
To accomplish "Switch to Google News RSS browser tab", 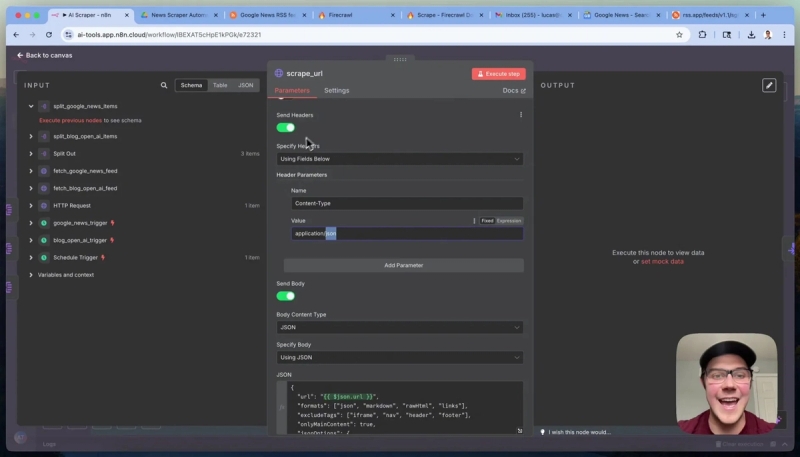I will pos(268,15).
